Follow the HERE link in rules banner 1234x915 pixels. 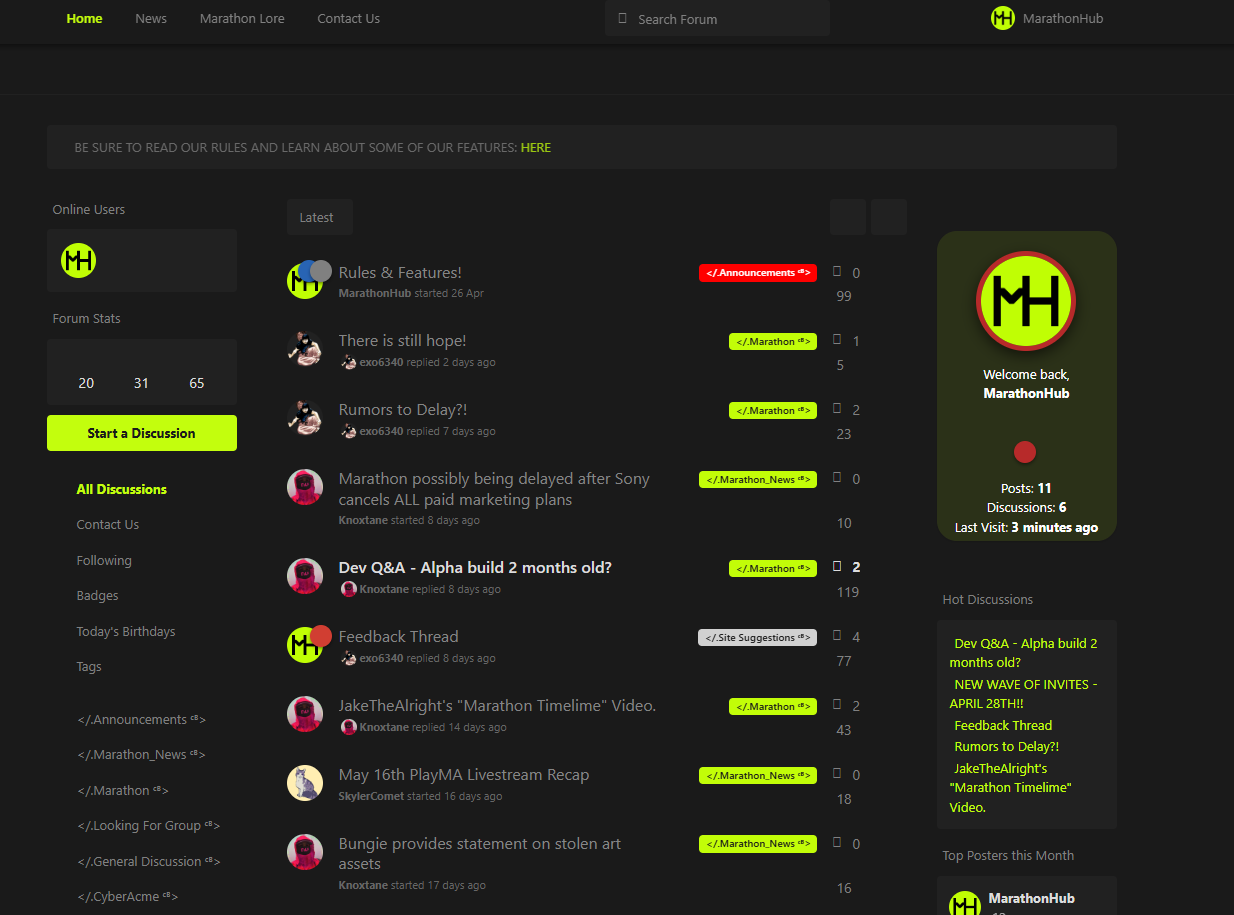coord(536,147)
